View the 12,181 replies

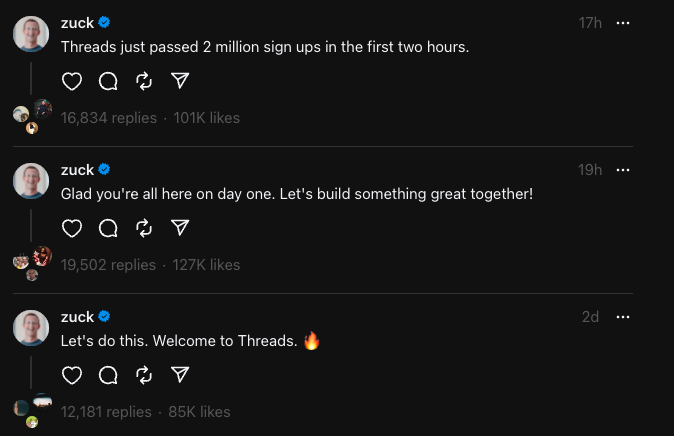tap(106, 412)
